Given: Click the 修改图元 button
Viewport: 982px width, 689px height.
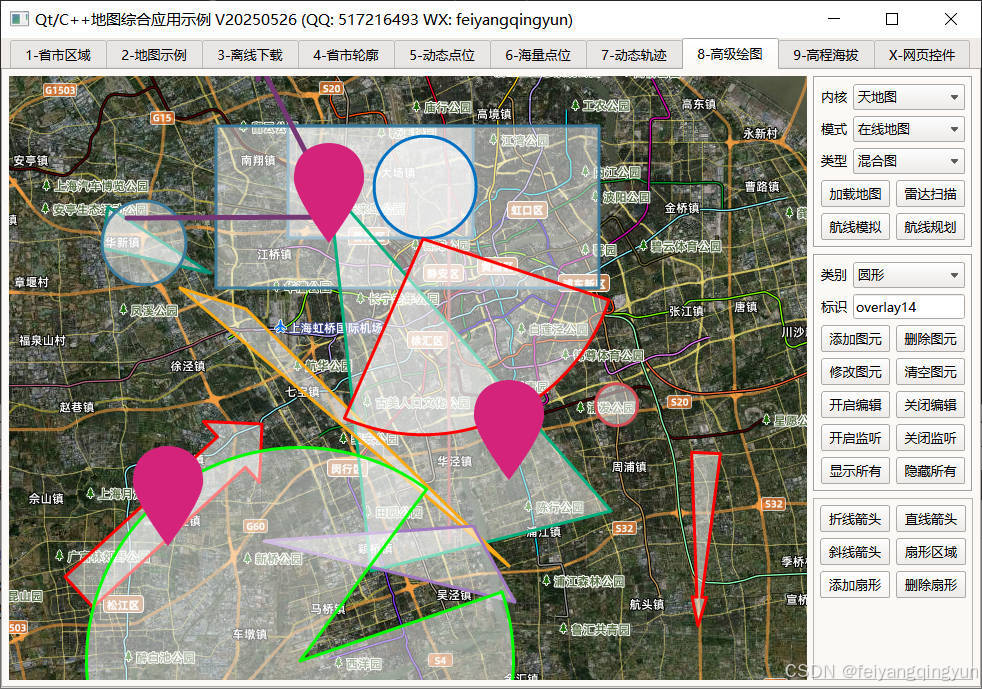Looking at the screenshot, I should [x=855, y=372].
